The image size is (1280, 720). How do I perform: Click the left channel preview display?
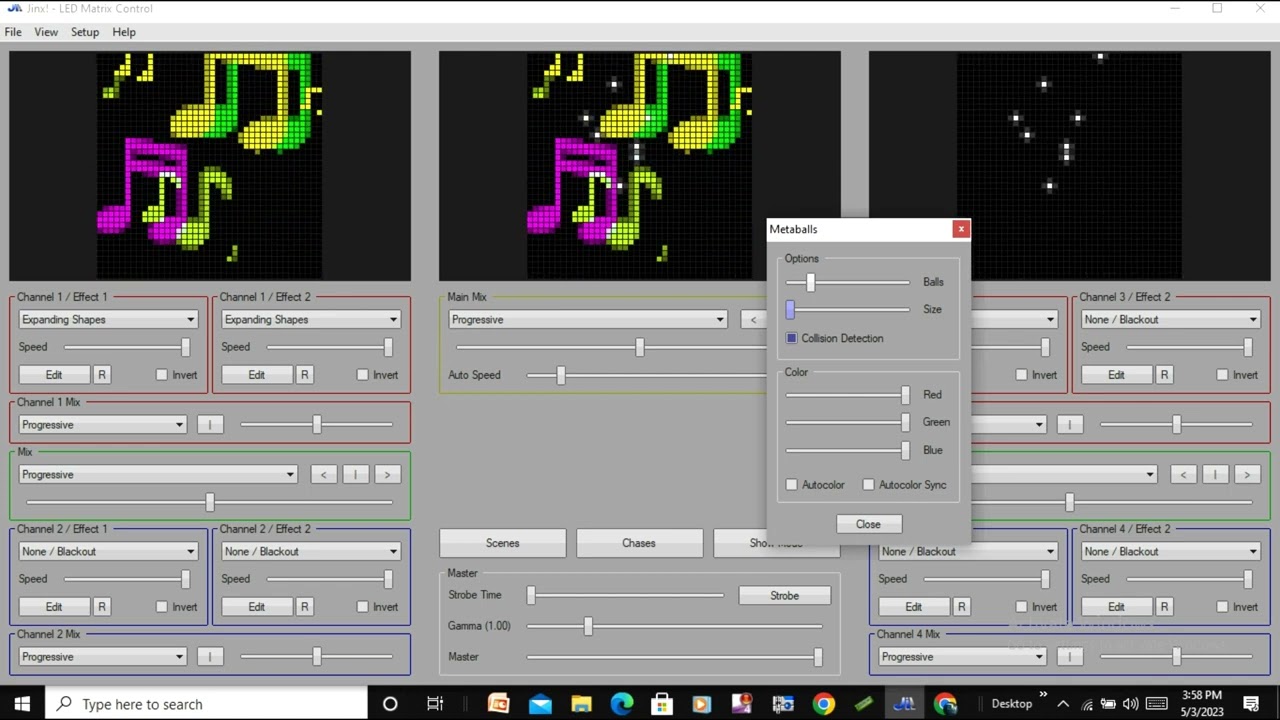(210, 166)
